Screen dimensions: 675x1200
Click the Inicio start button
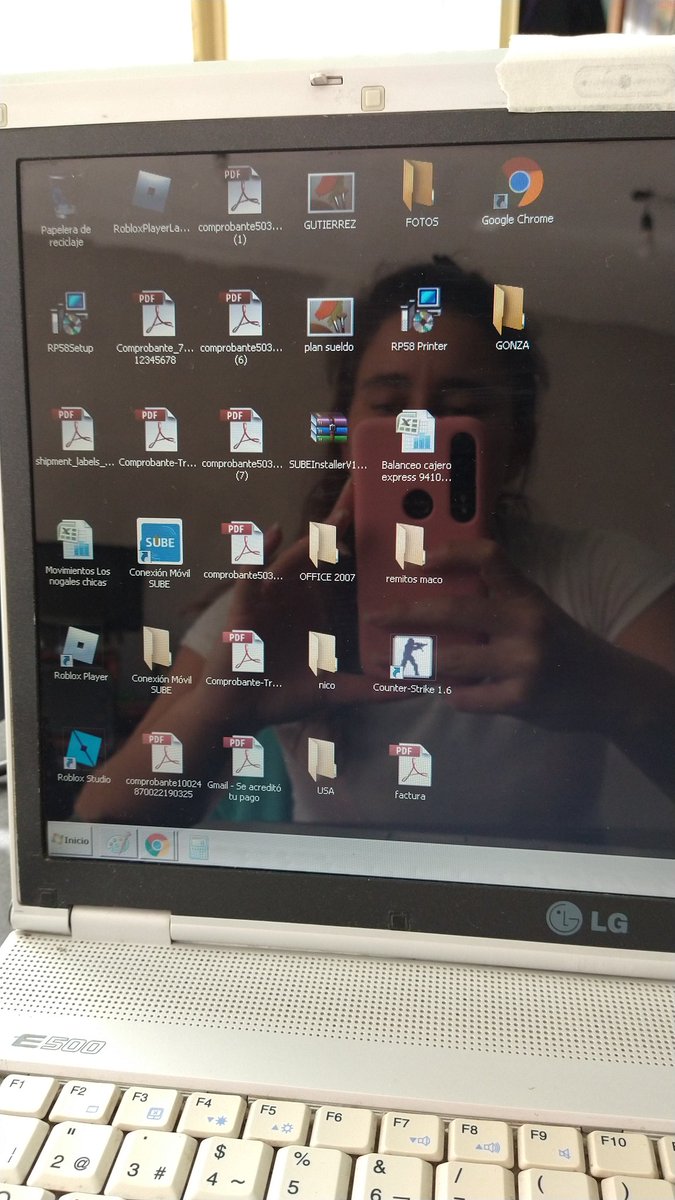pos(71,840)
